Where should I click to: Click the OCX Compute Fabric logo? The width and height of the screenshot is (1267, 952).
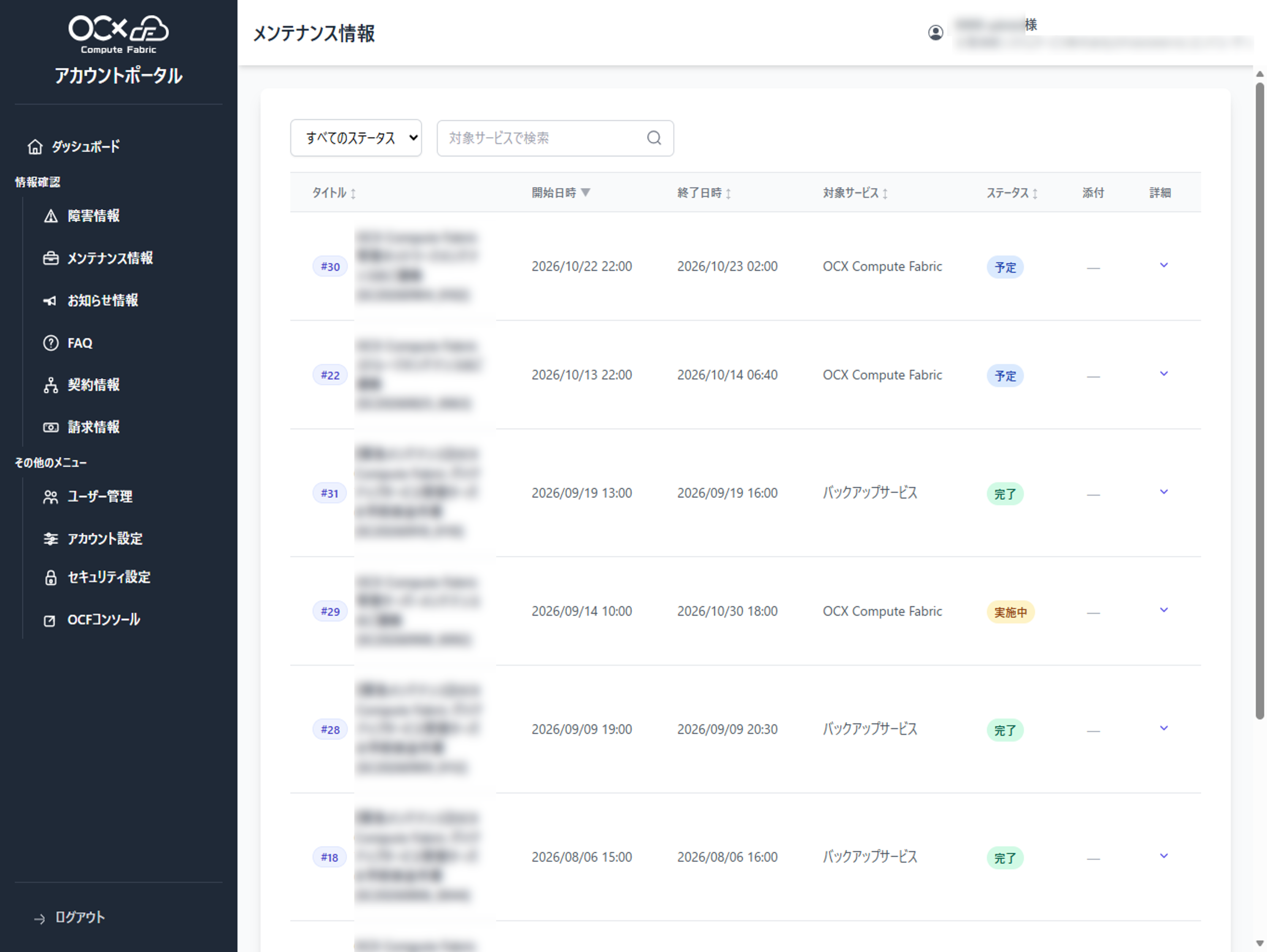coord(119,34)
